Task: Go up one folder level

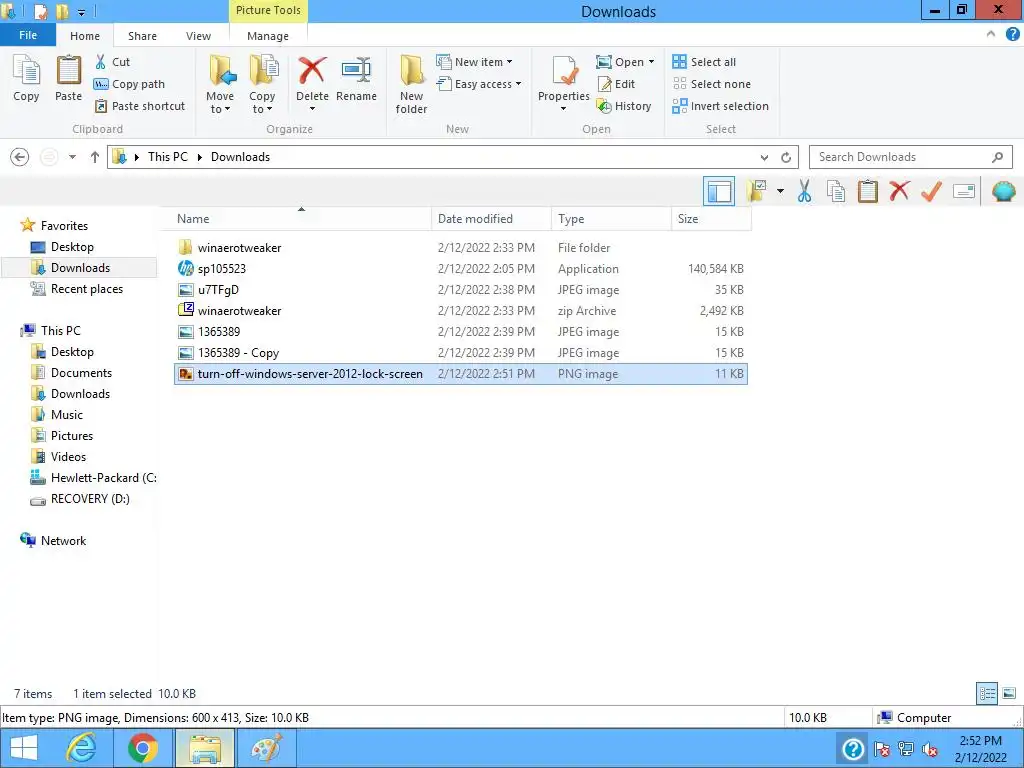Action: coord(95,157)
